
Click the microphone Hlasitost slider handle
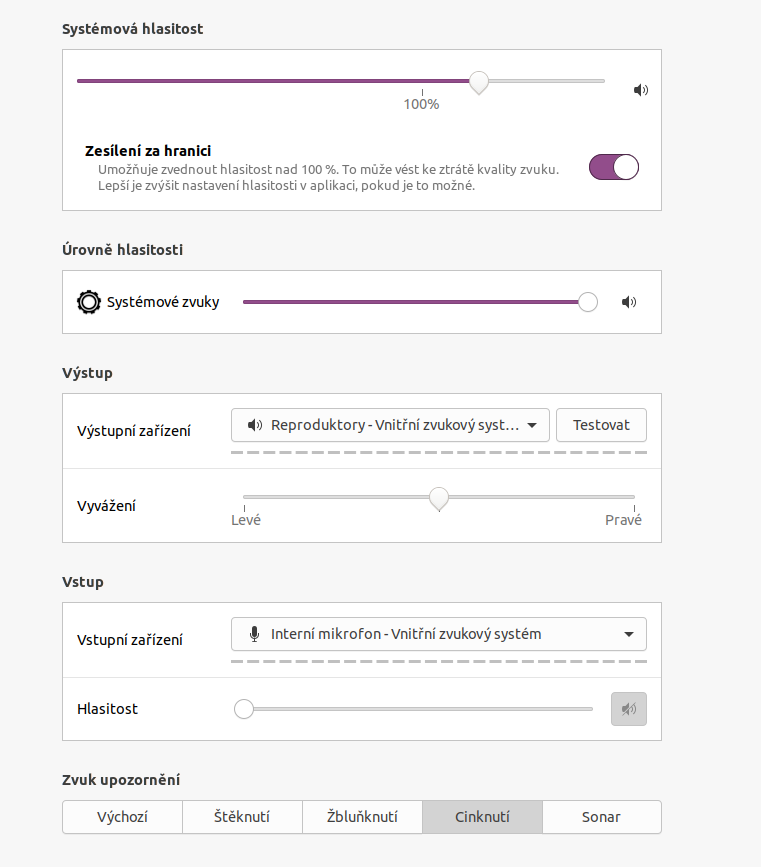[x=244, y=709]
